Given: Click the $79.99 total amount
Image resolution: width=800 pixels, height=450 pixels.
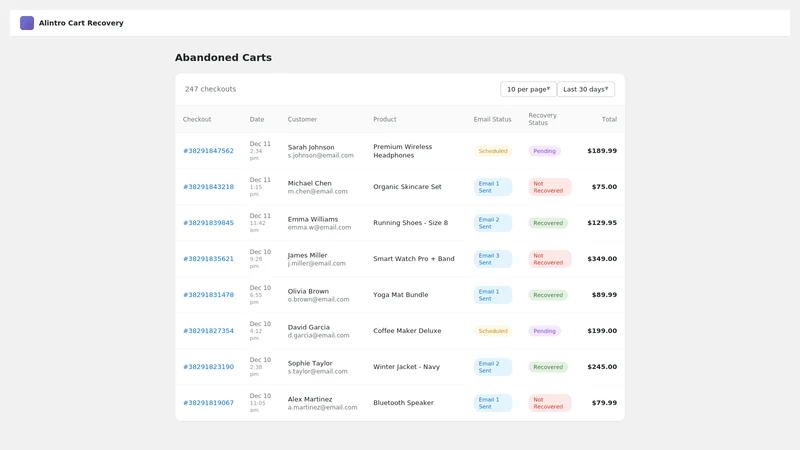Looking at the screenshot, I should tap(604, 403).
